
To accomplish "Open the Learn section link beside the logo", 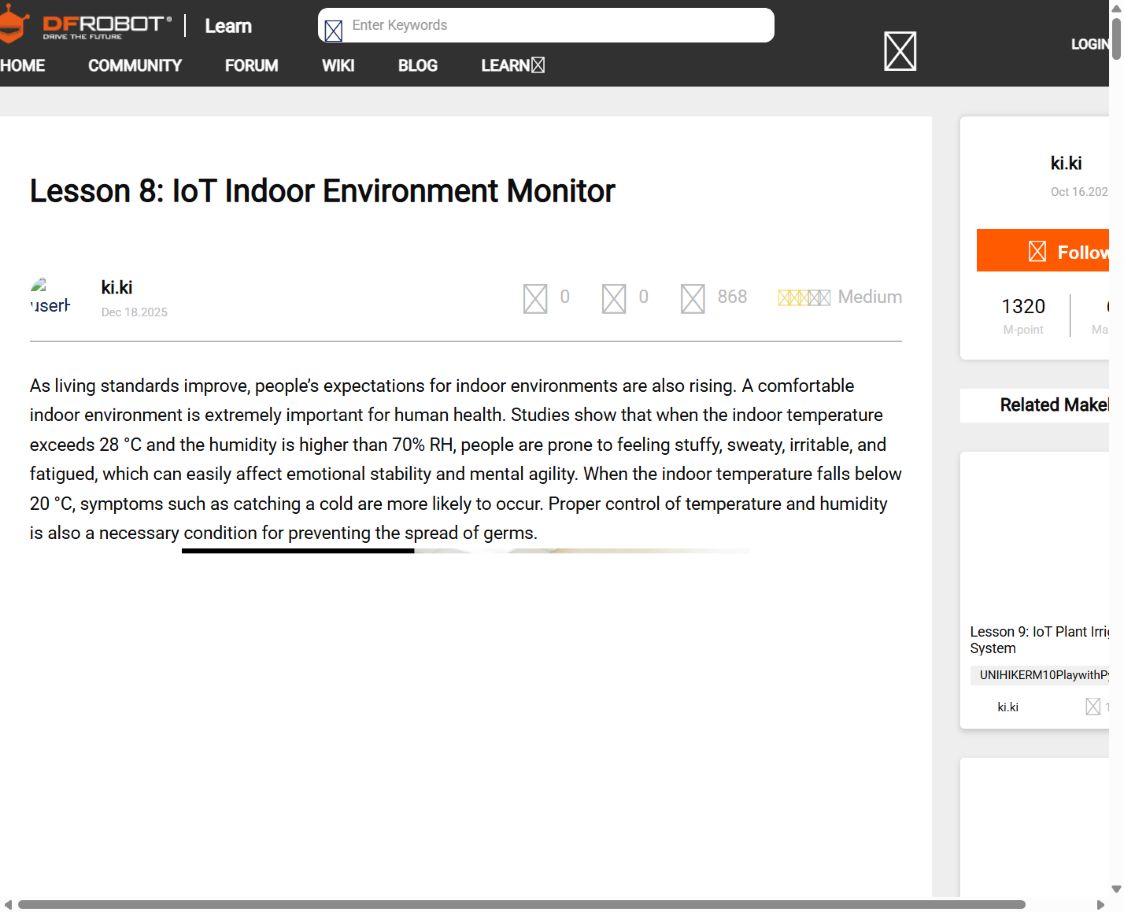I will [x=228, y=26].
